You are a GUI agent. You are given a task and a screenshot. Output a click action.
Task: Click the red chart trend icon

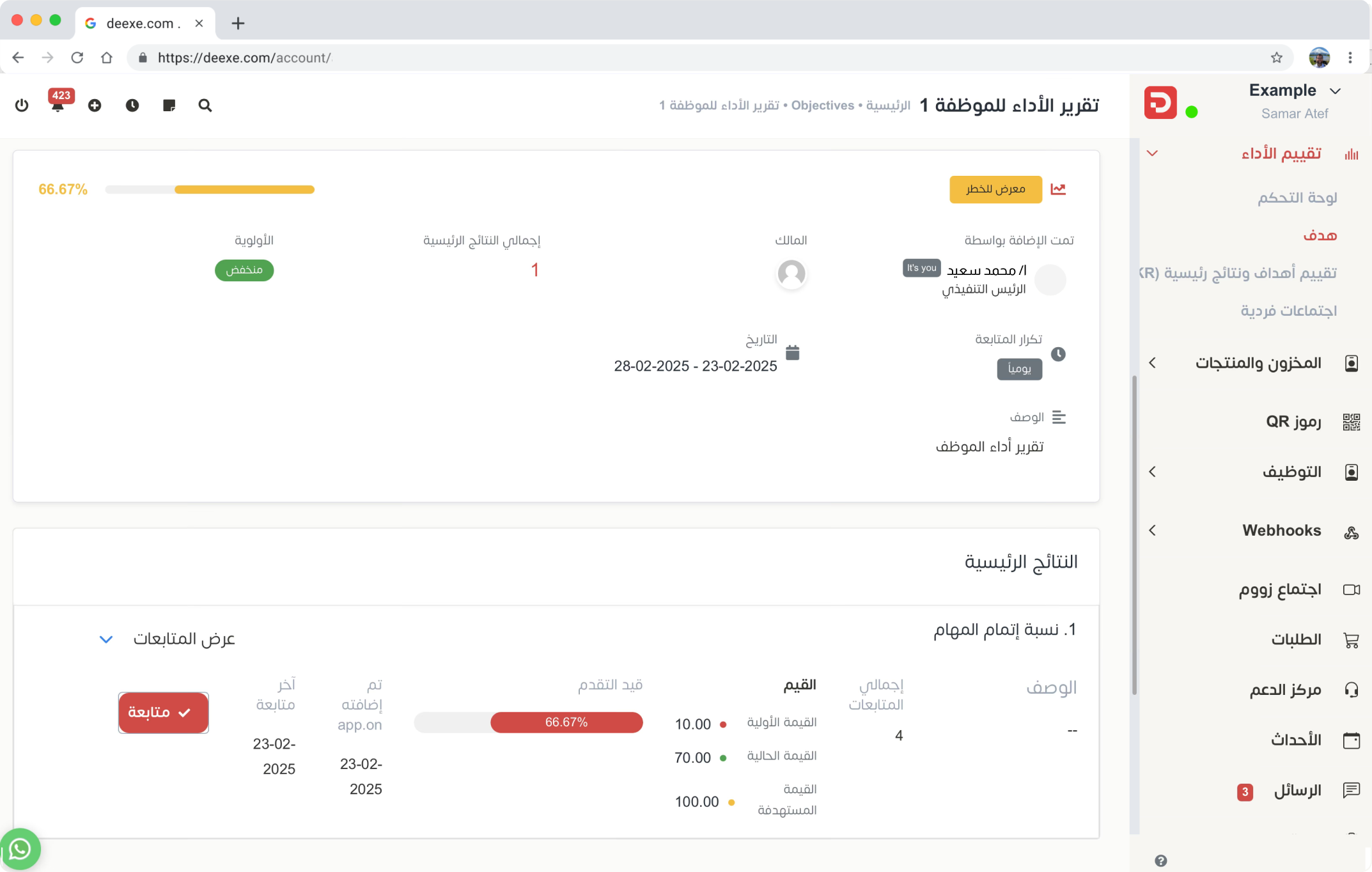pyautogui.click(x=1058, y=189)
